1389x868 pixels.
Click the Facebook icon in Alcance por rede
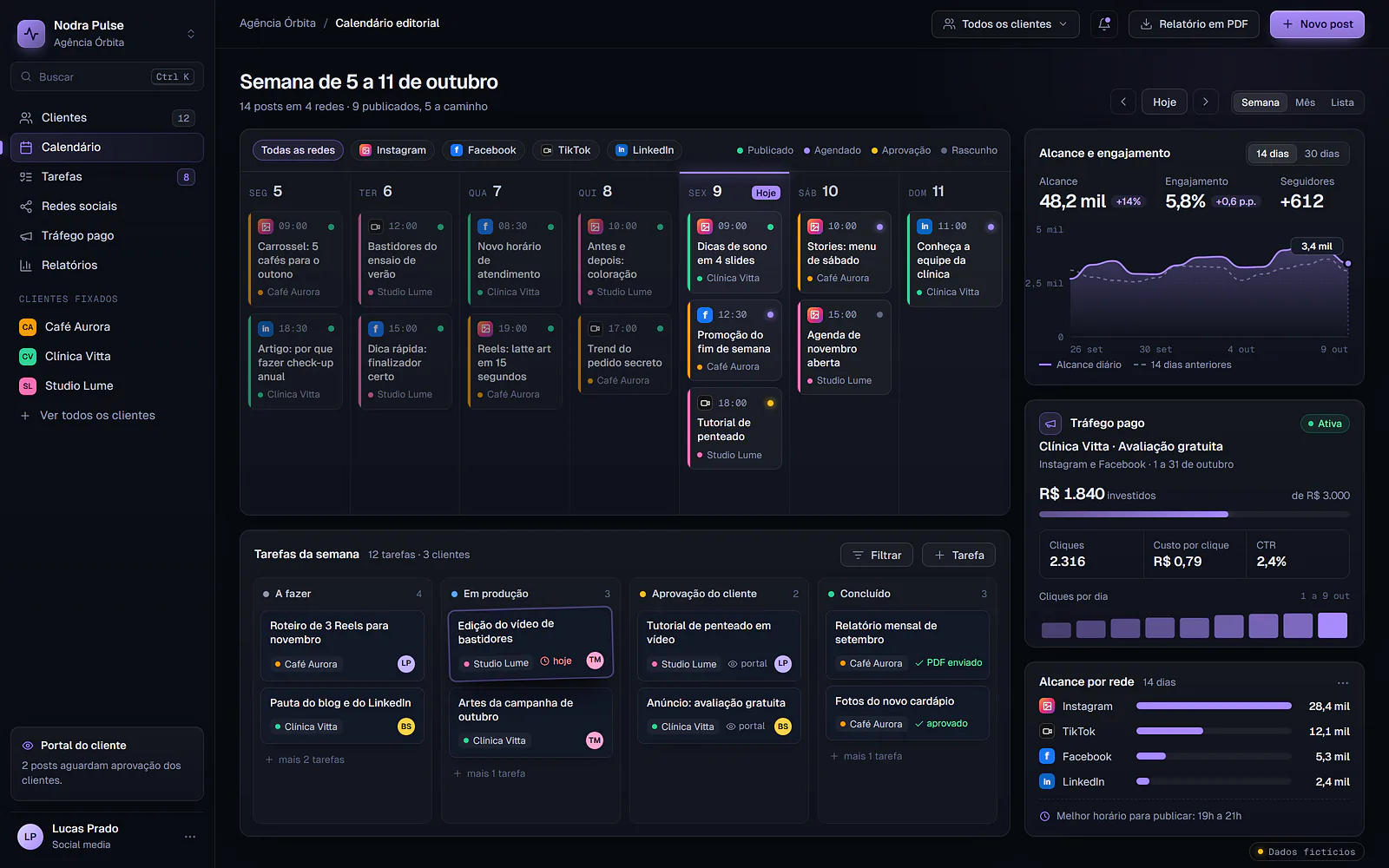click(x=1047, y=757)
